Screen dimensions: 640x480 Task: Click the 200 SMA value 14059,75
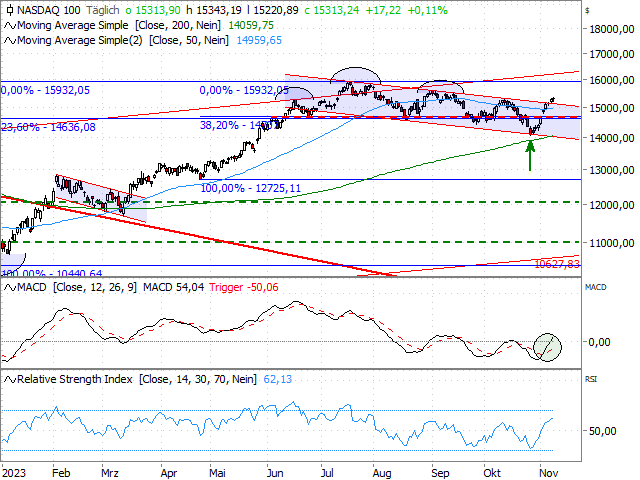(251, 25)
